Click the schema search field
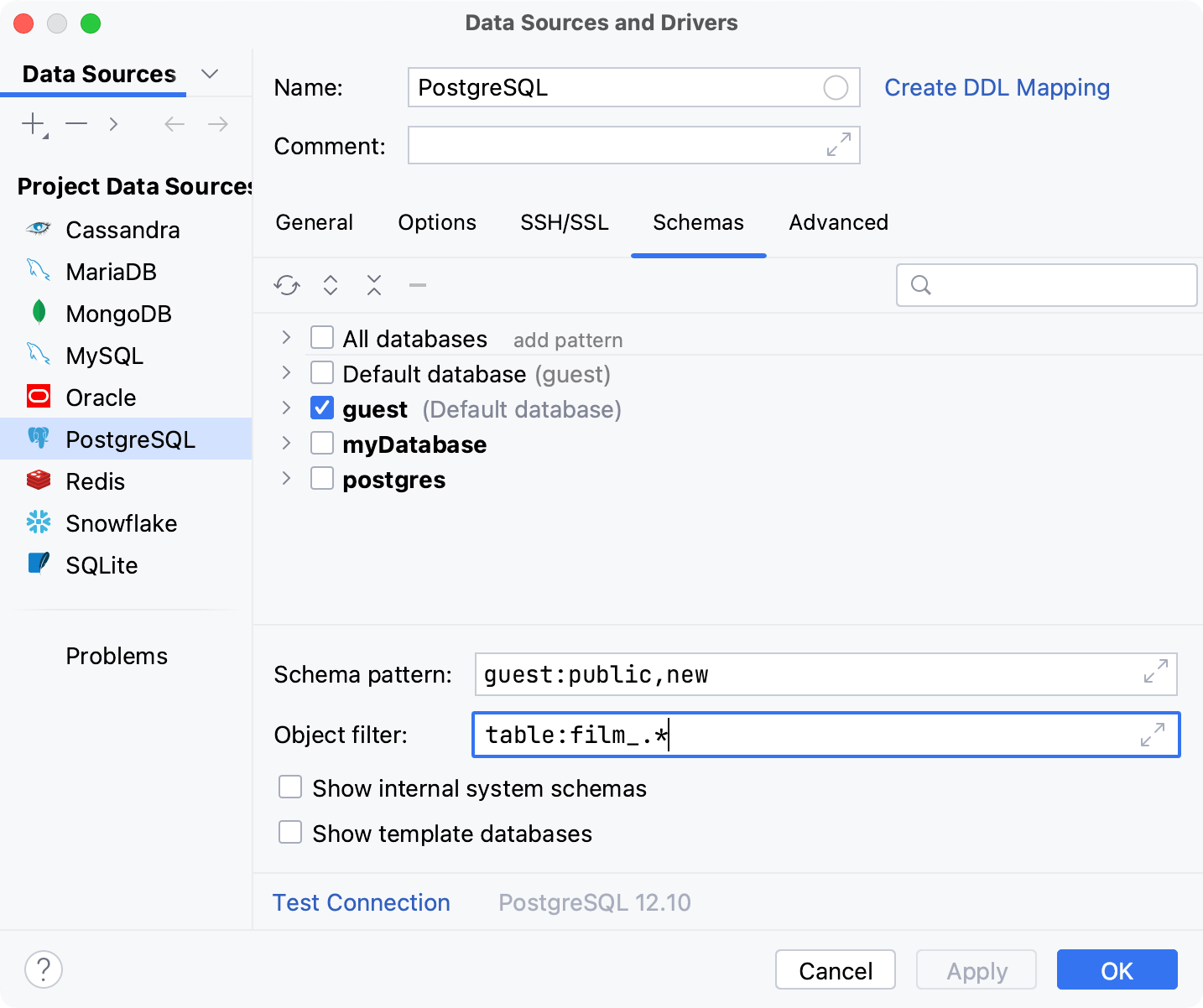The height and width of the screenshot is (1008, 1203). pyautogui.click(x=1046, y=285)
